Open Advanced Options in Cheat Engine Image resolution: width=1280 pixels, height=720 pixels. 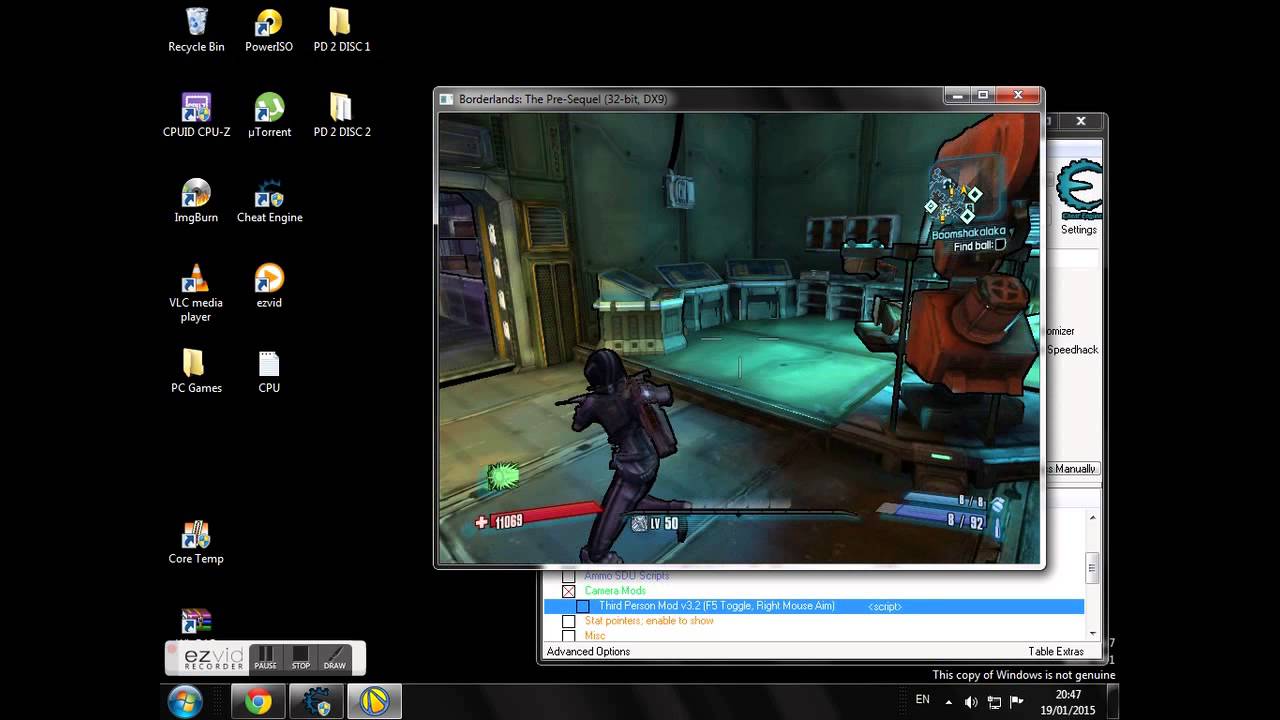[x=588, y=651]
